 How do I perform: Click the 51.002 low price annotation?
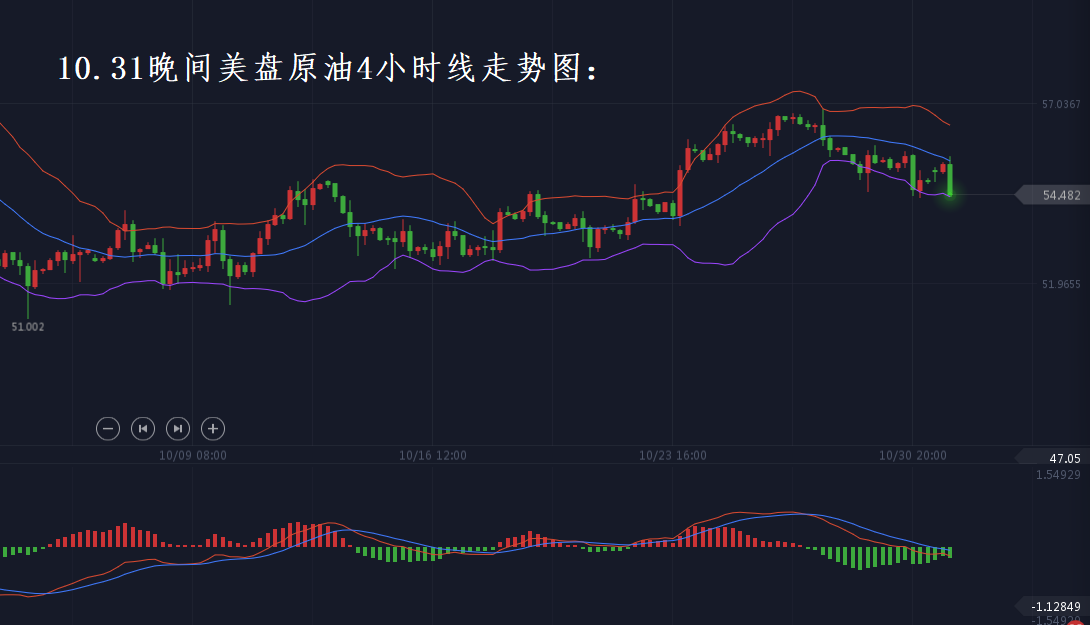tap(28, 327)
